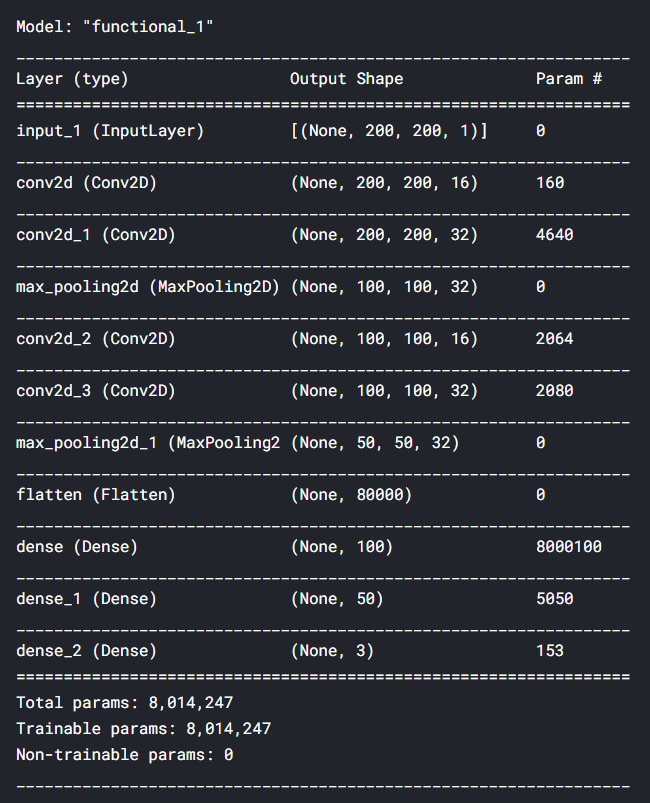Click the model name "functional_1"
Image resolution: width=650 pixels, height=803 pixels.
tap(152, 25)
